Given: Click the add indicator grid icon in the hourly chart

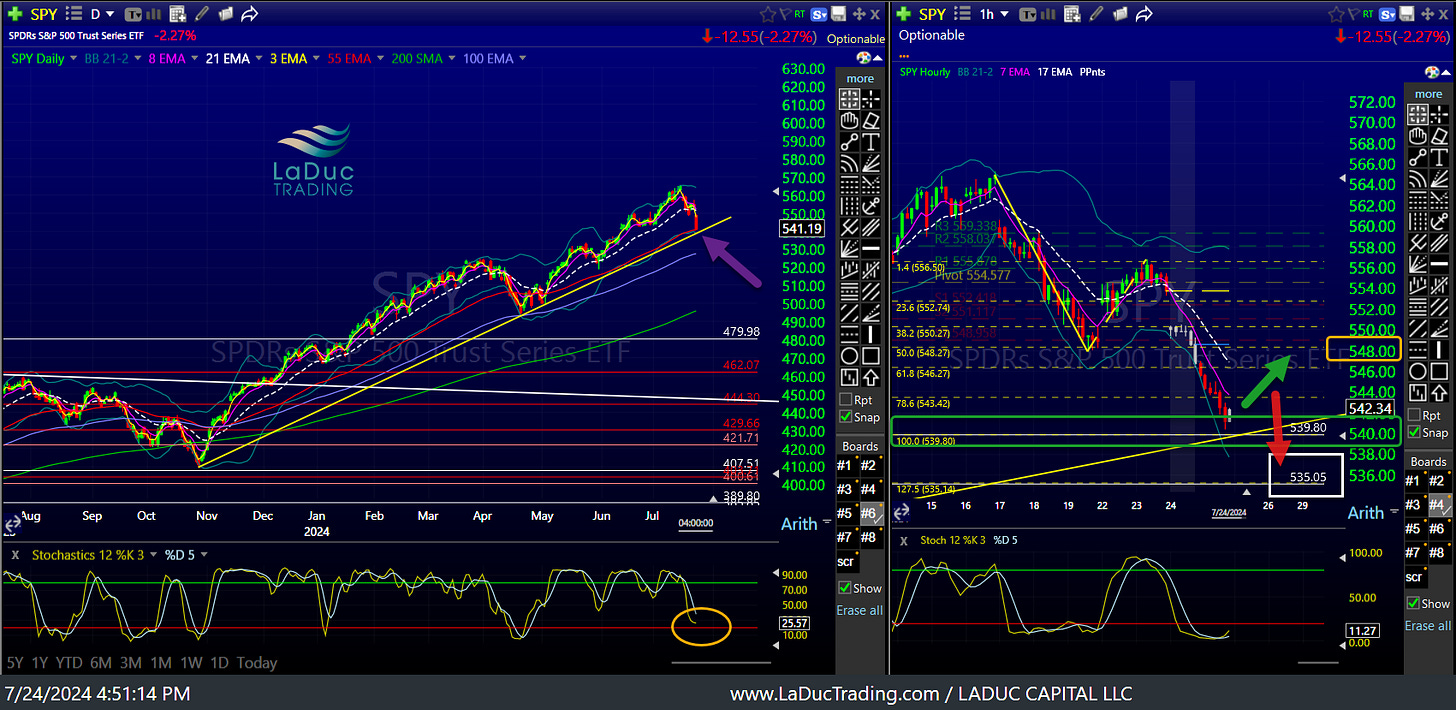Looking at the screenshot, I should click(1072, 14).
